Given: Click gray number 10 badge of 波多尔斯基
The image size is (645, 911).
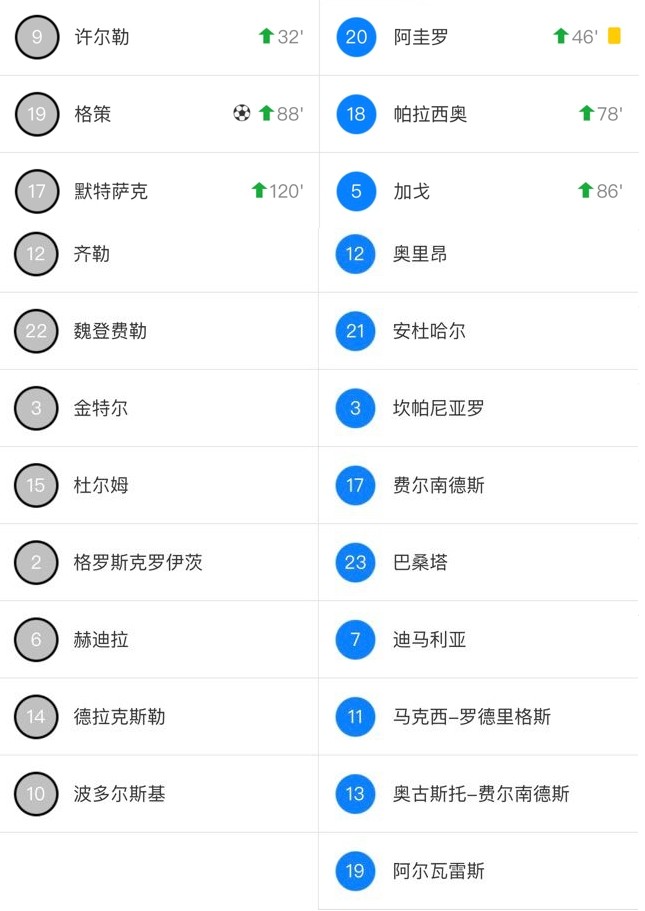Looking at the screenshot, I should click(x=36, y=794).
